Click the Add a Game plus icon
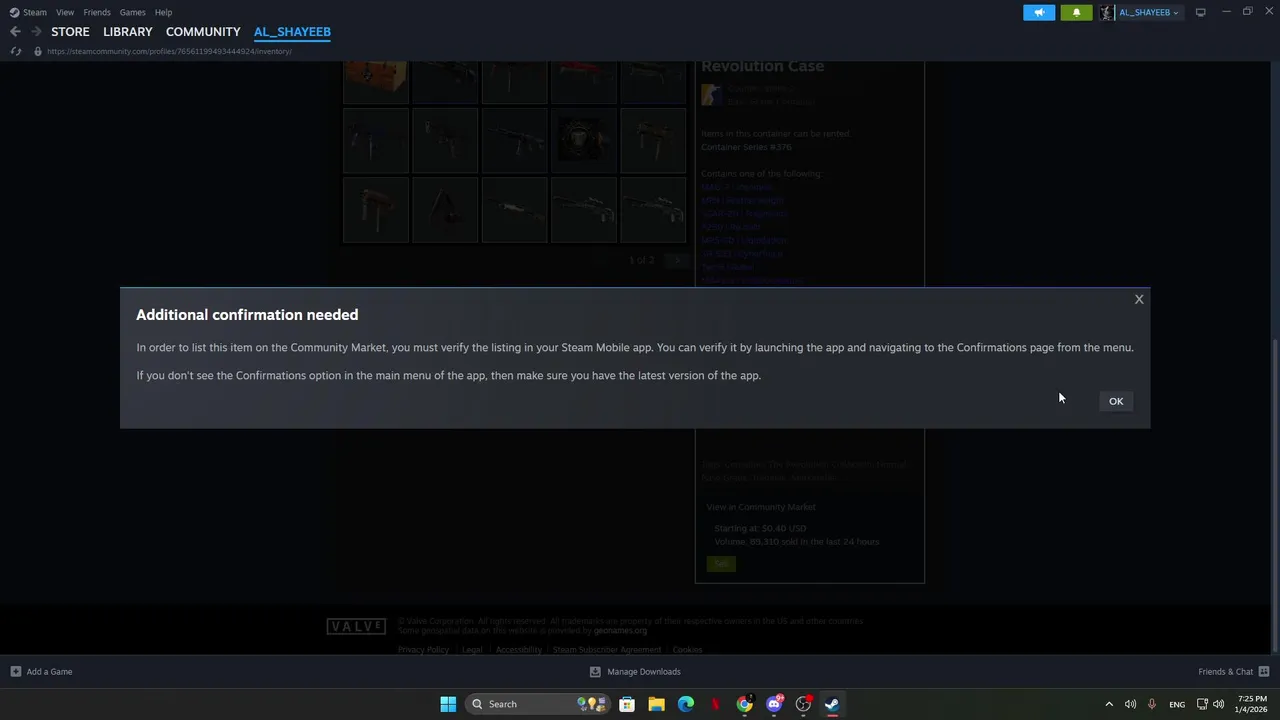1280x720 pixels. [16, 672]
